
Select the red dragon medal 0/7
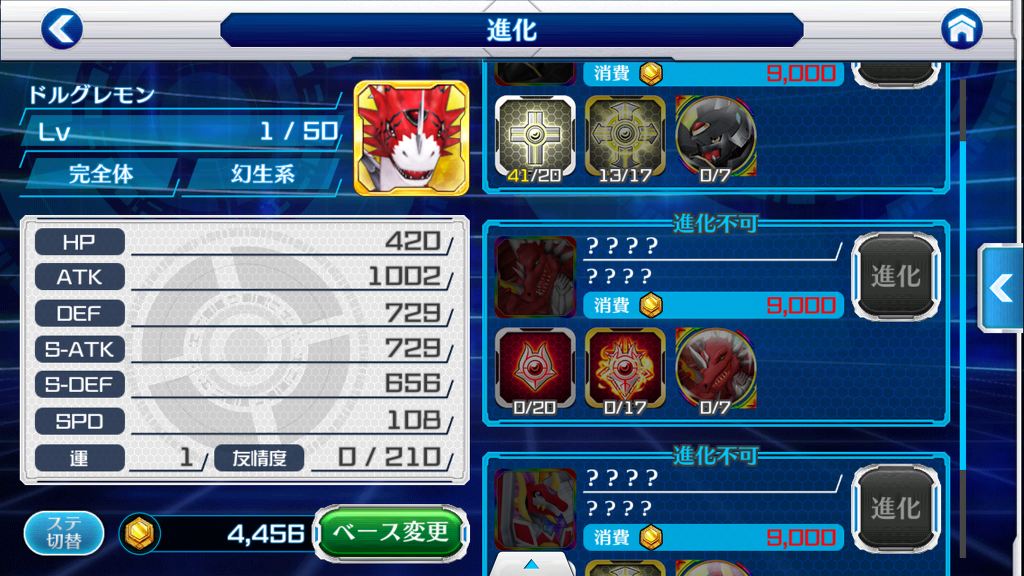[x=716, y=371]
